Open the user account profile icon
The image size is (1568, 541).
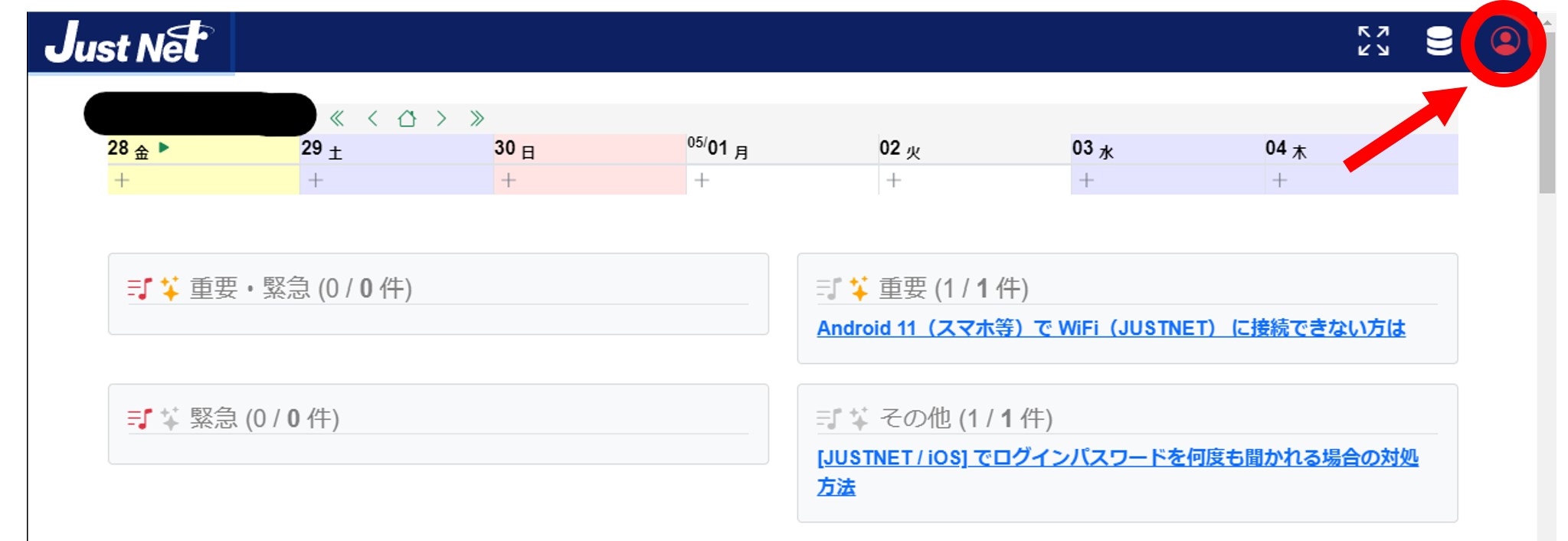click(x=1504, y=41)
